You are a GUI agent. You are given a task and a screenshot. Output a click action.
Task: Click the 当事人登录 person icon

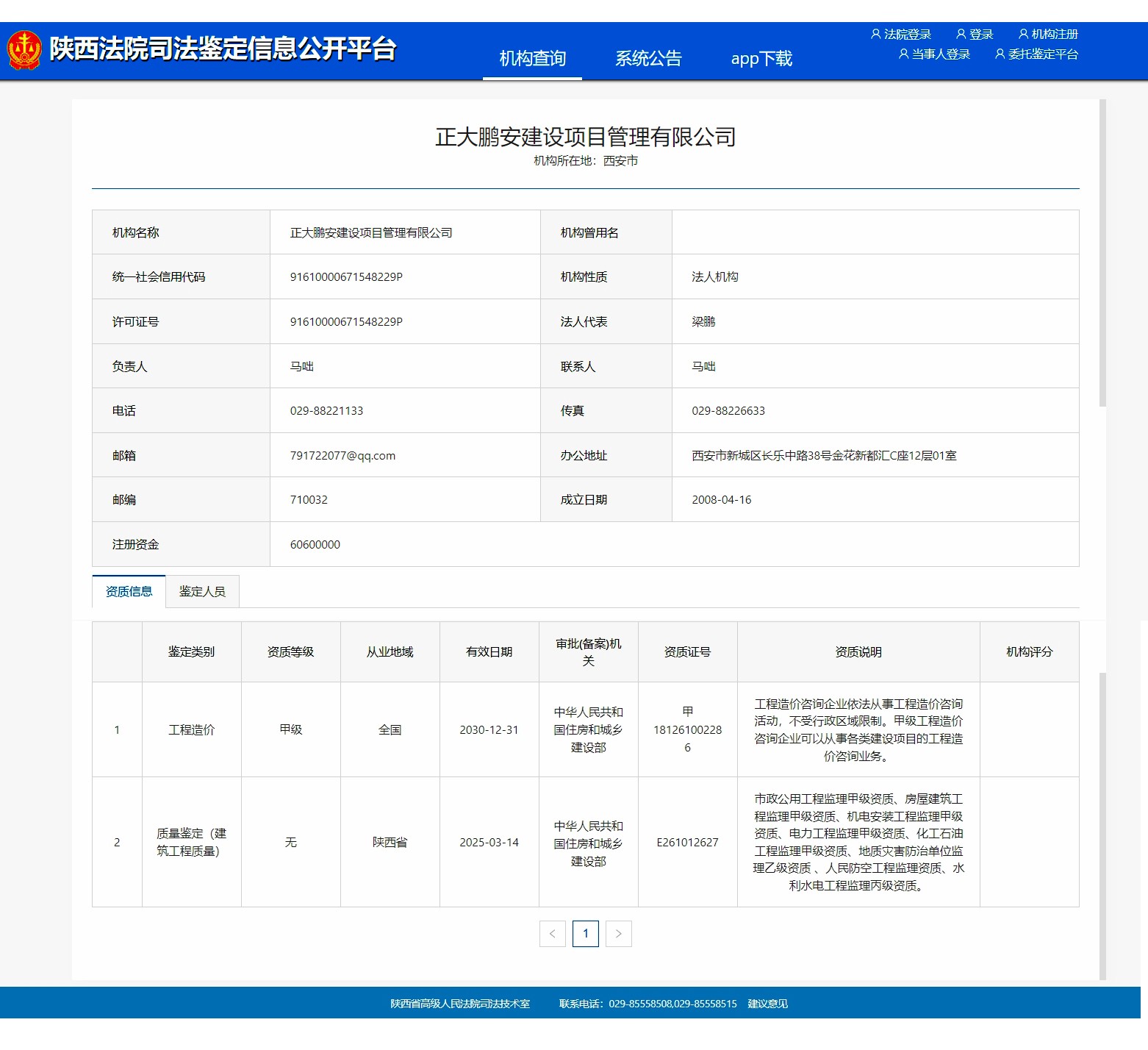coord(903,54)
